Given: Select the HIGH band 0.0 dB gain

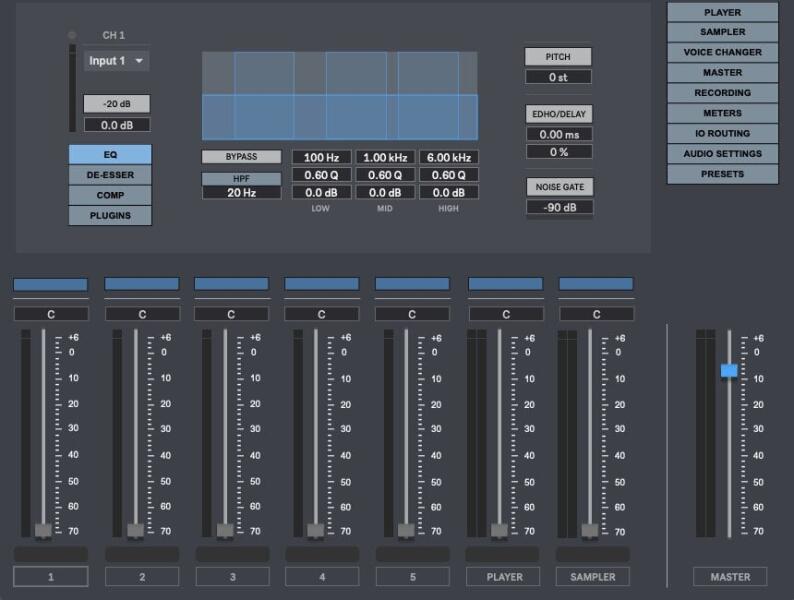Looking at the screenshot, I should click(x=449, y=192).
